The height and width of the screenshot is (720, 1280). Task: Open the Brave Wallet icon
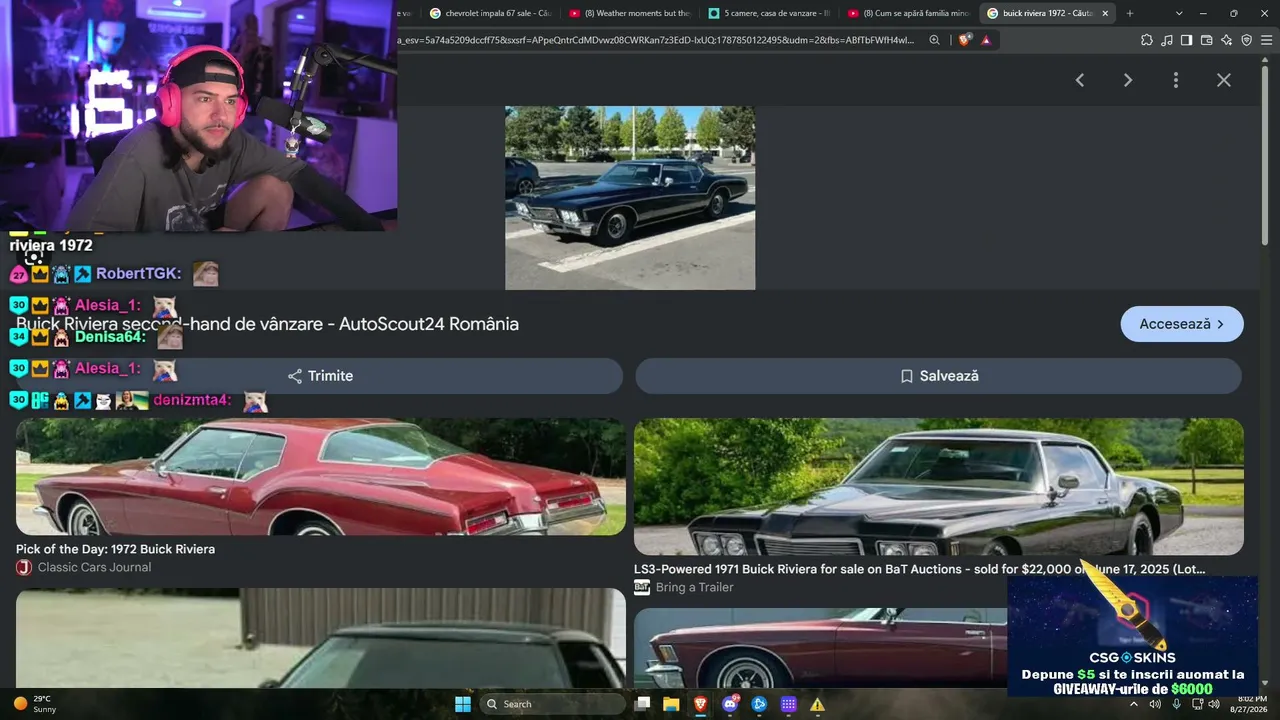point(1206,40)
